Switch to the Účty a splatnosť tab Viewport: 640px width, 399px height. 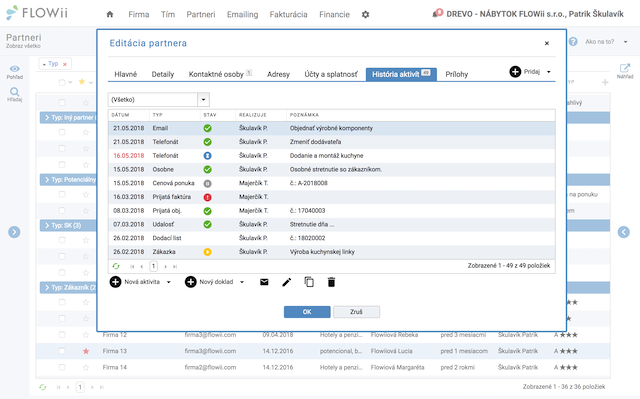pyautogui.click(x=331, y=74)
